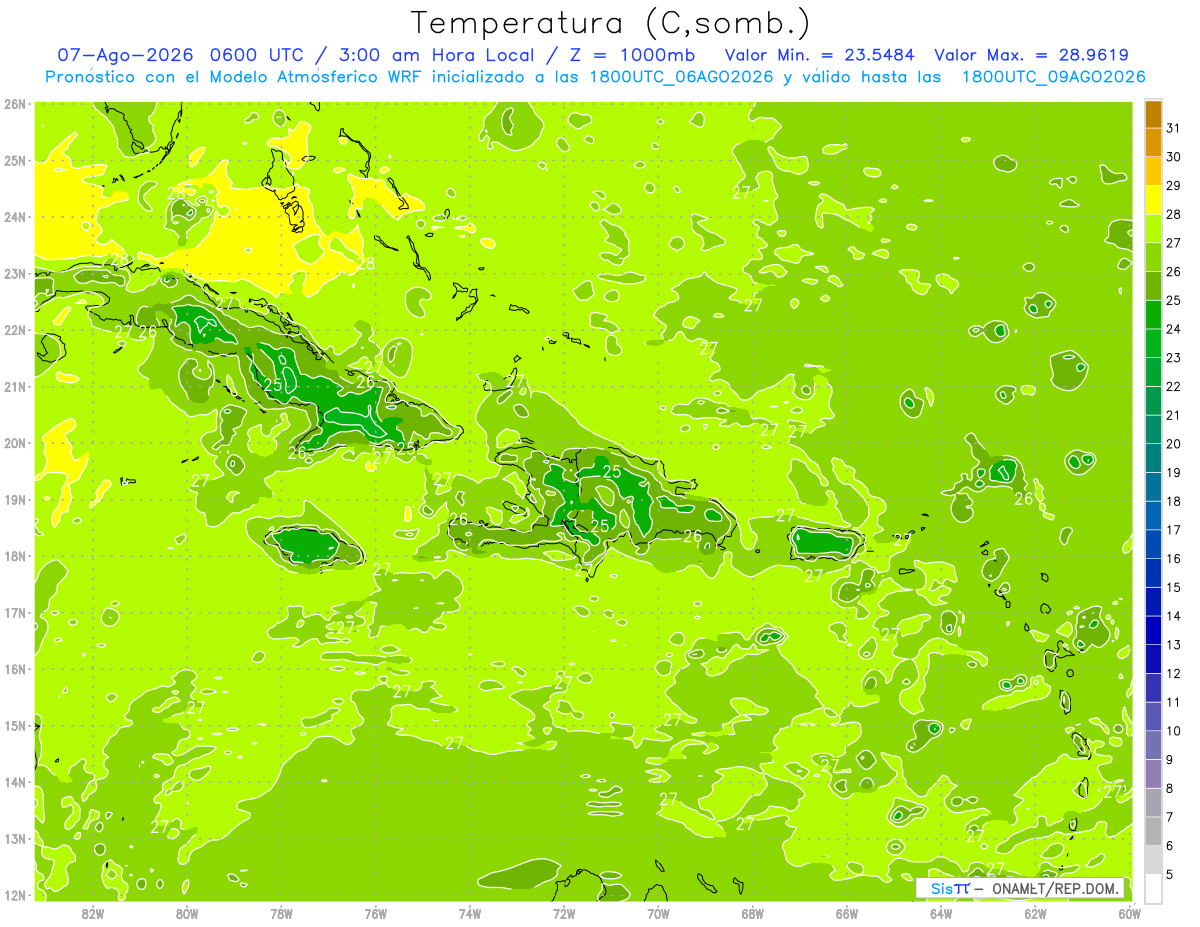Select the golden 29–30 colorbar swatch
This screenshot has height=927, width=1200.
click(1153, 172)
